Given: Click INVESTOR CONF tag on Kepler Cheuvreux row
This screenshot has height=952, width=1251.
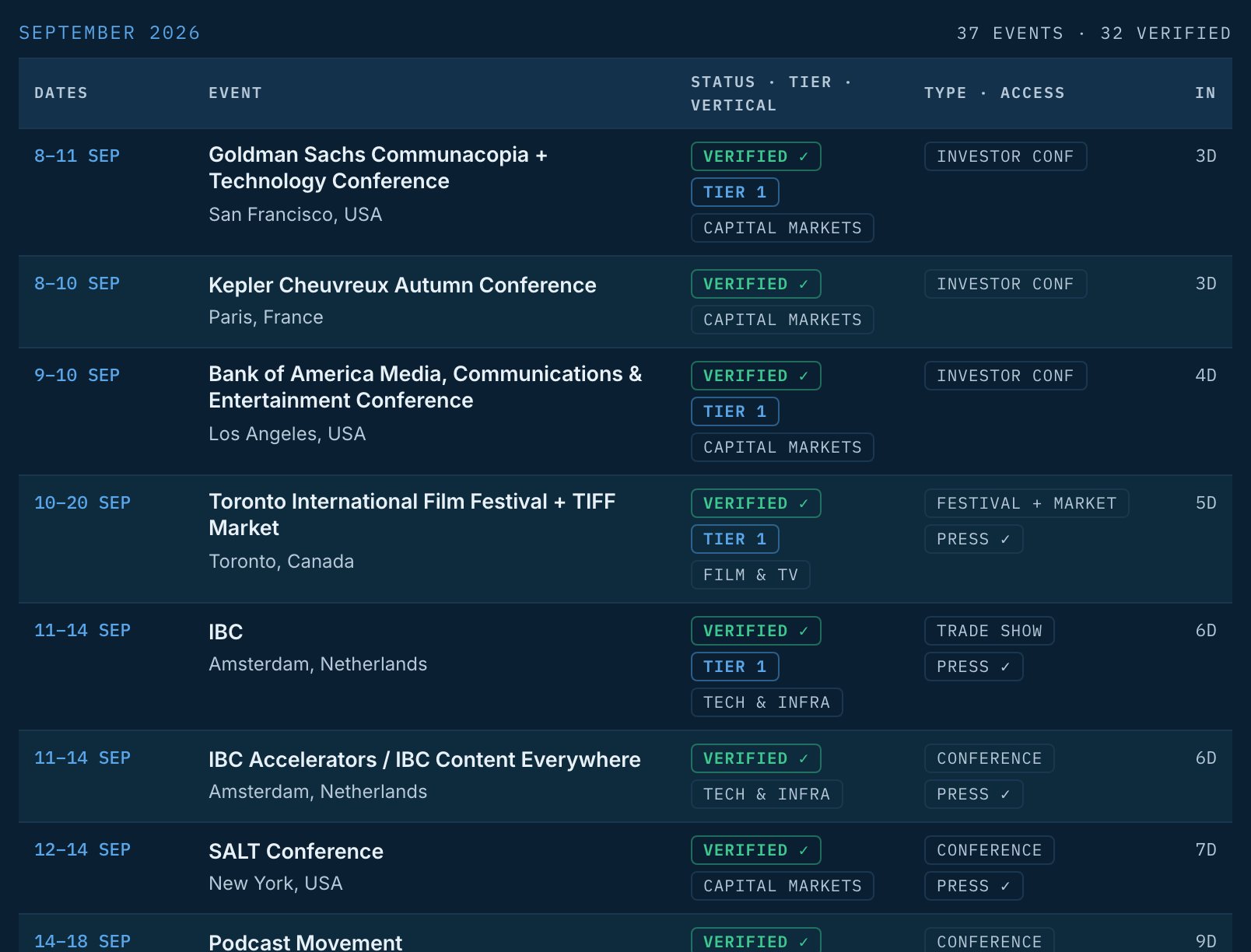Looking at the screenshot, I should (x=1005, y=284).
